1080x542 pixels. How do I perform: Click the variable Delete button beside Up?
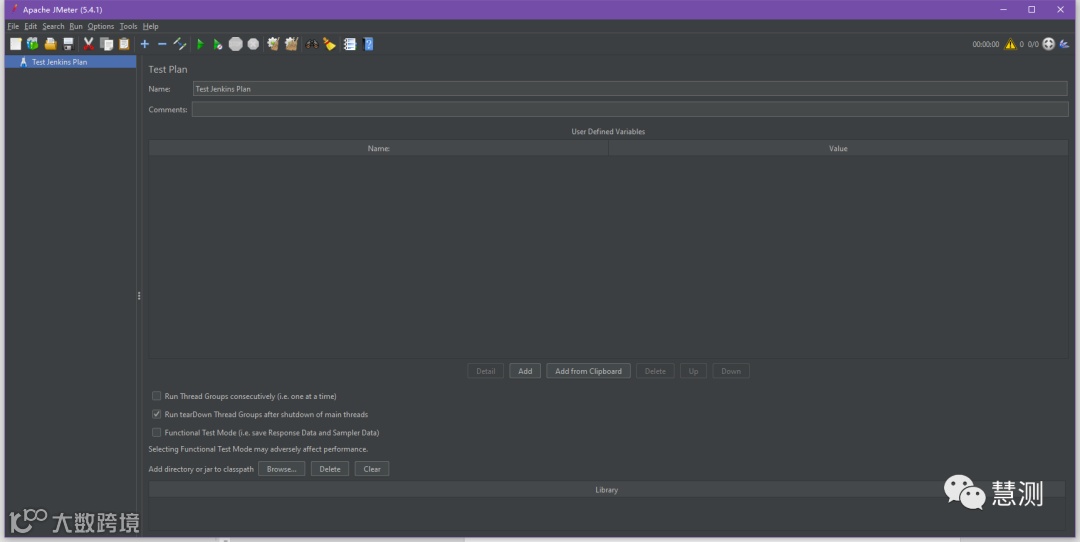click(655, 371)
